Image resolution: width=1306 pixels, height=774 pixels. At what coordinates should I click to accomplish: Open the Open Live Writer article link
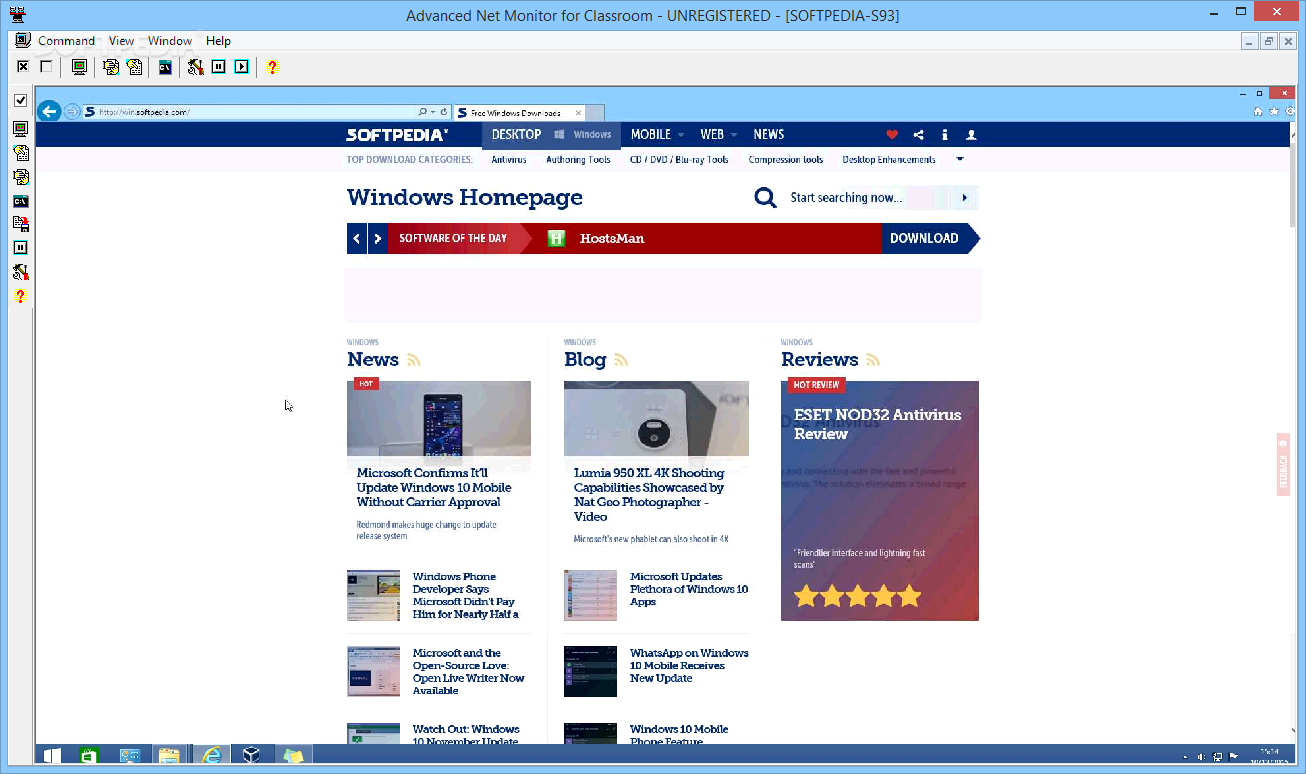click(469, 672)
